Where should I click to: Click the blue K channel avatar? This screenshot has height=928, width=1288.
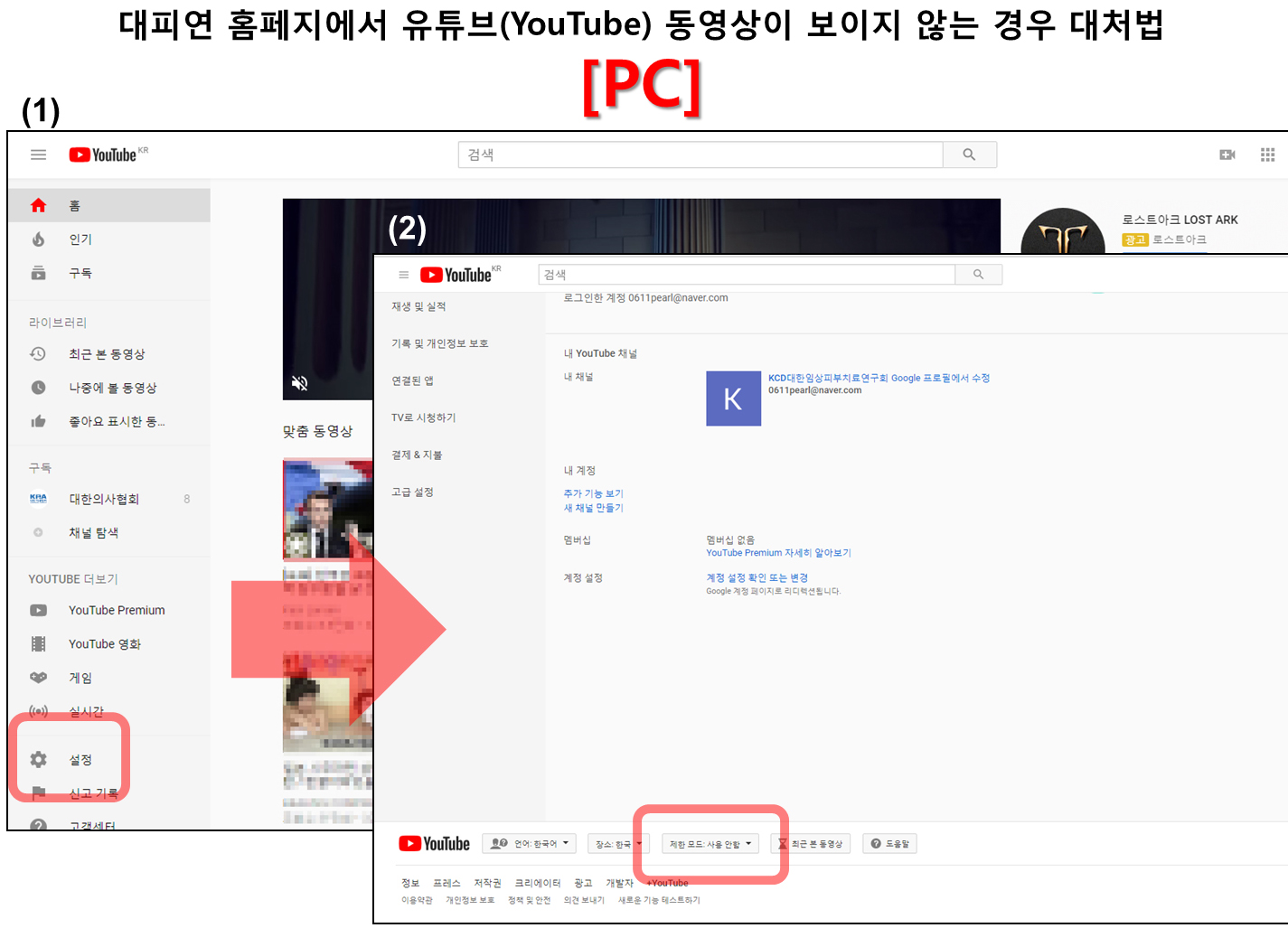733,398
